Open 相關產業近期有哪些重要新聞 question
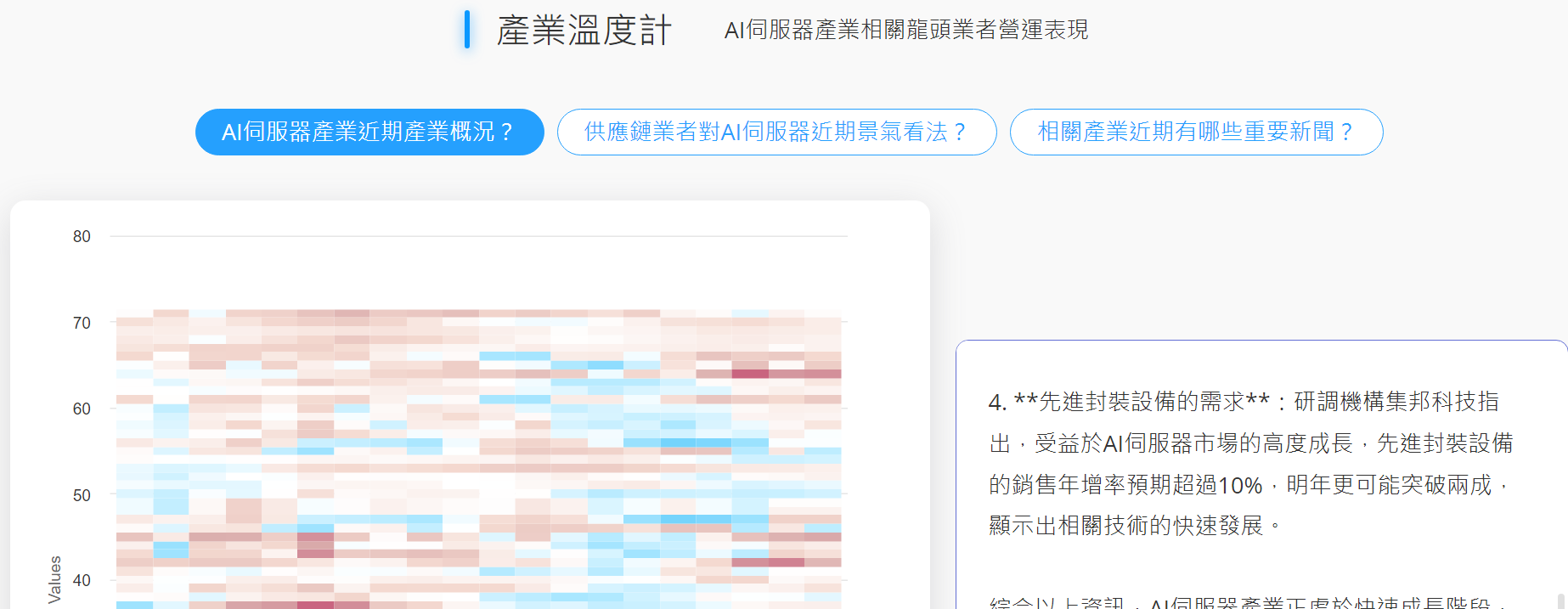Screen dimensions: 1568x609 tap(1196, 132)
